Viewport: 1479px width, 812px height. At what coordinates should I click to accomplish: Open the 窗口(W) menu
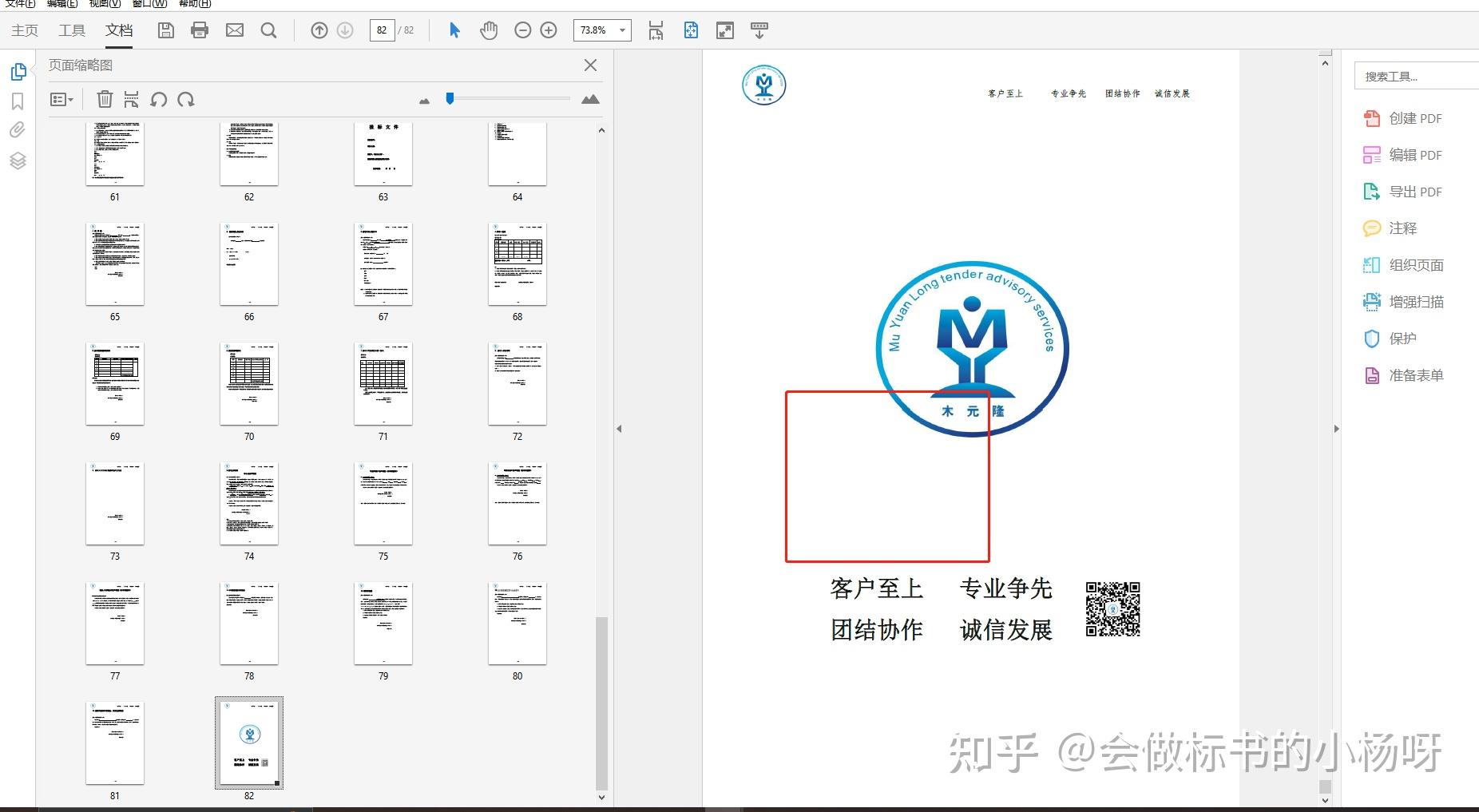149,4
